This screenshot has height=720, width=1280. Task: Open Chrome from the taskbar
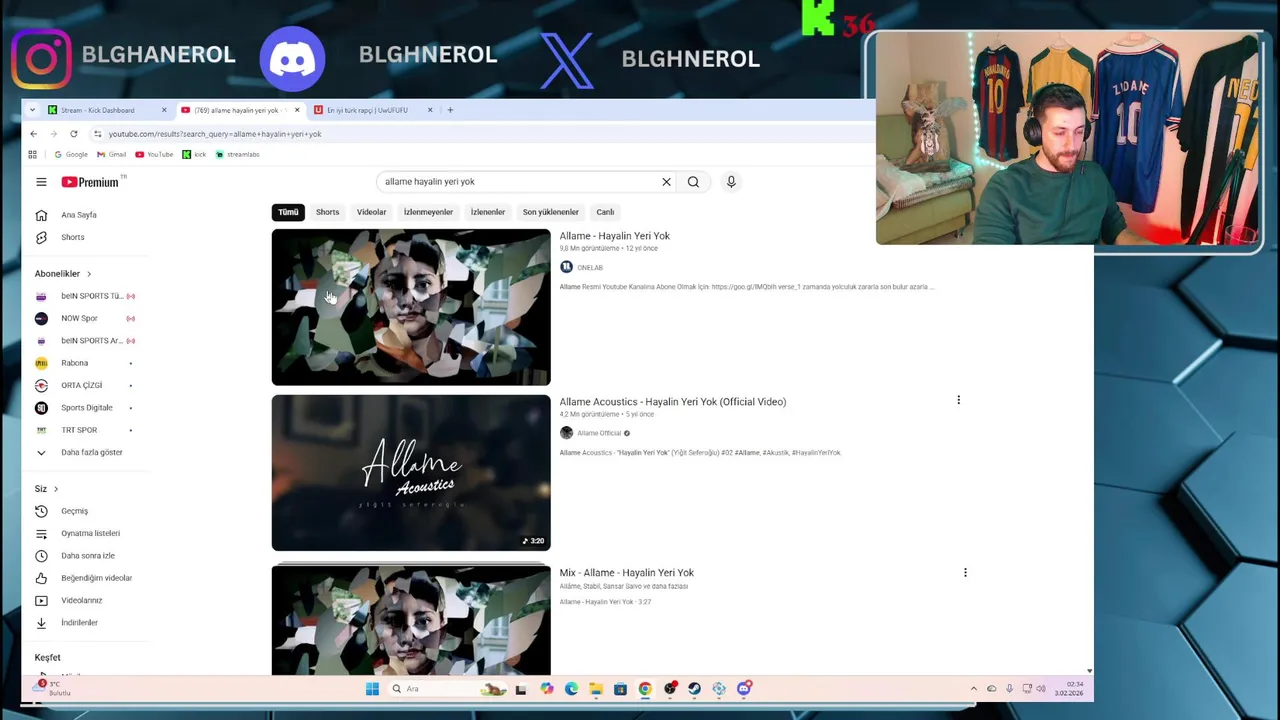pyautogui.click(x=645, y=689)
